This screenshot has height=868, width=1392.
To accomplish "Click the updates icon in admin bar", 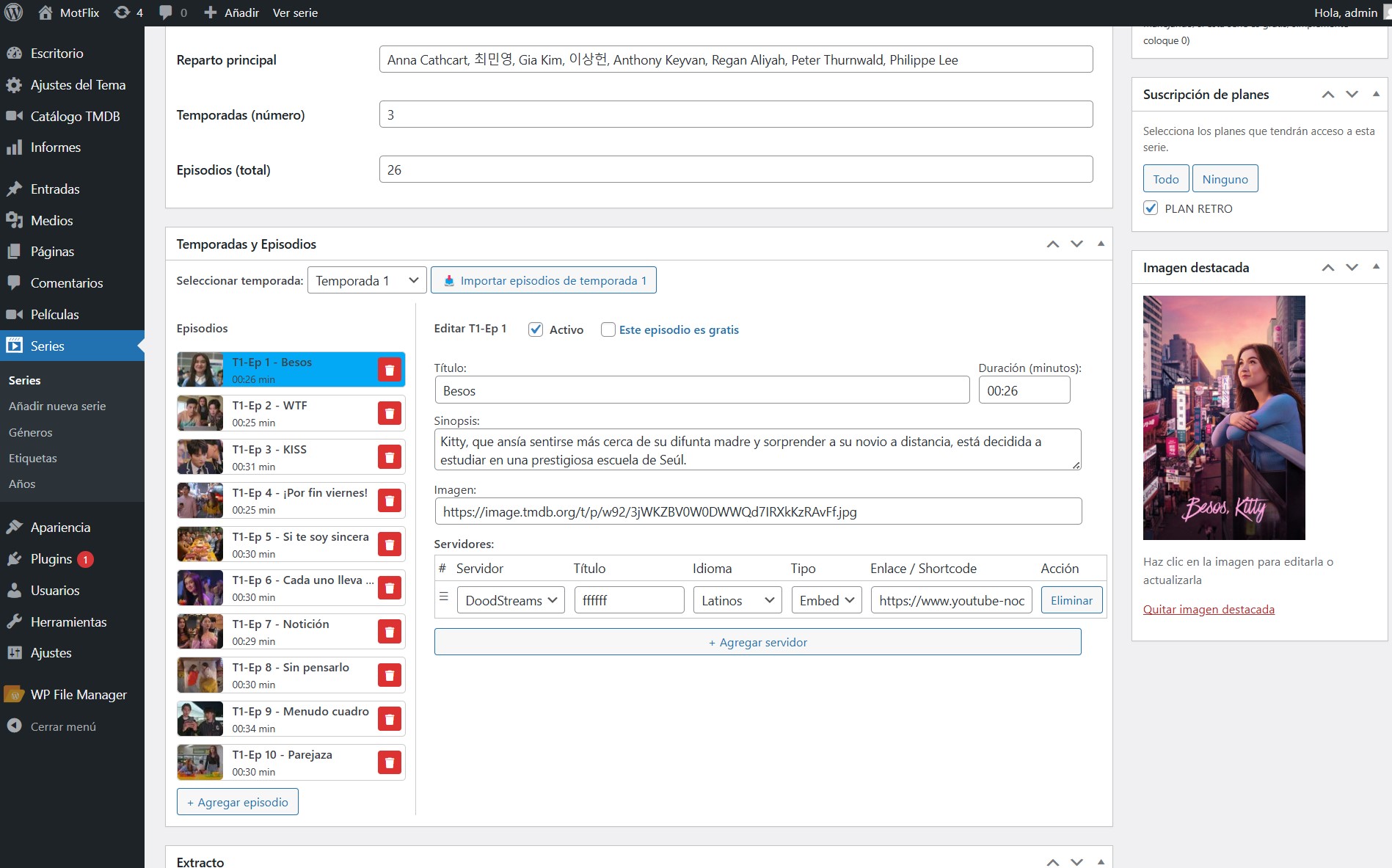I will [x=122, y=12].
